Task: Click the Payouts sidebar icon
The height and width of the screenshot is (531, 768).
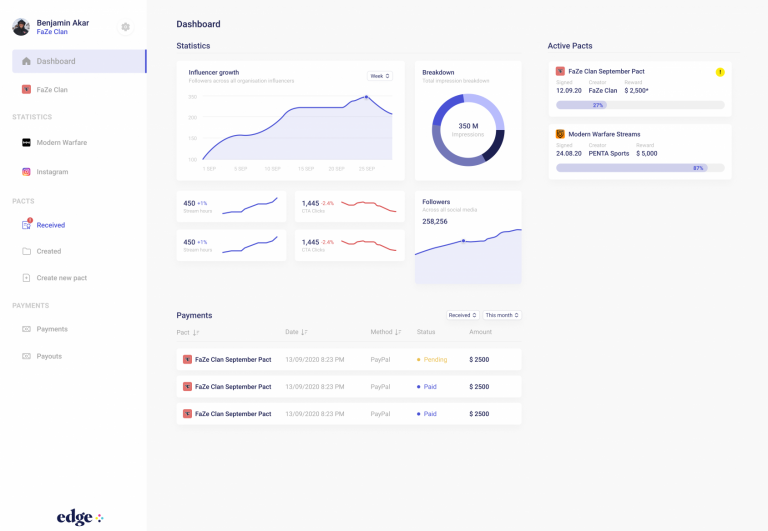Action: 26,356
